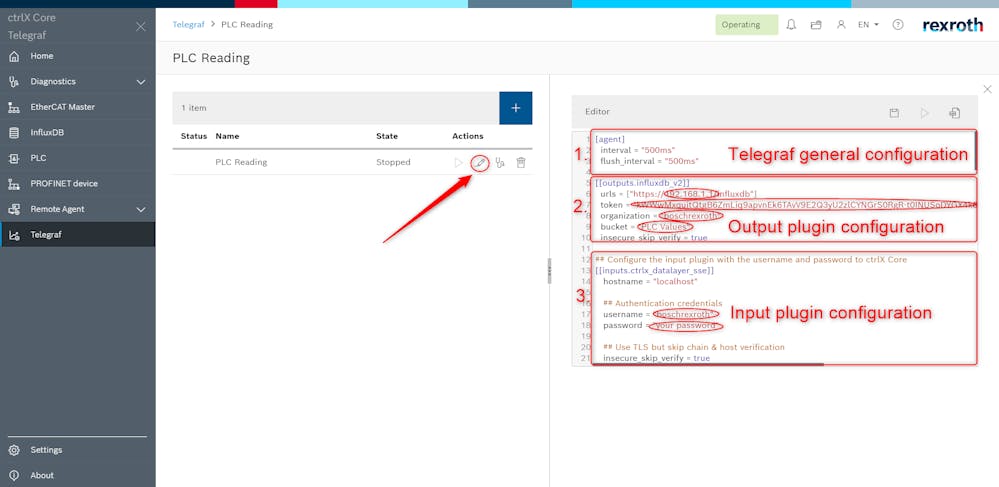Click the Stopped state cell

(x=393, y=163)
